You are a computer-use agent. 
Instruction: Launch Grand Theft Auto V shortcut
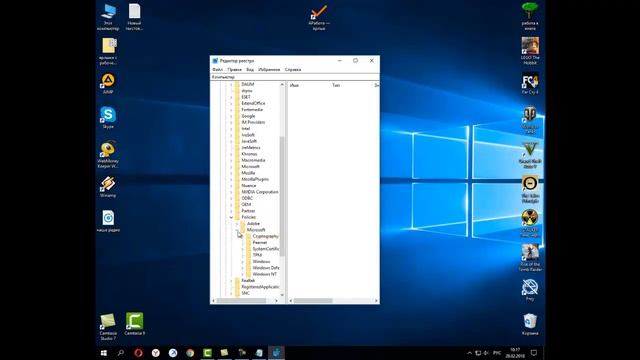(x=530, y=155)
